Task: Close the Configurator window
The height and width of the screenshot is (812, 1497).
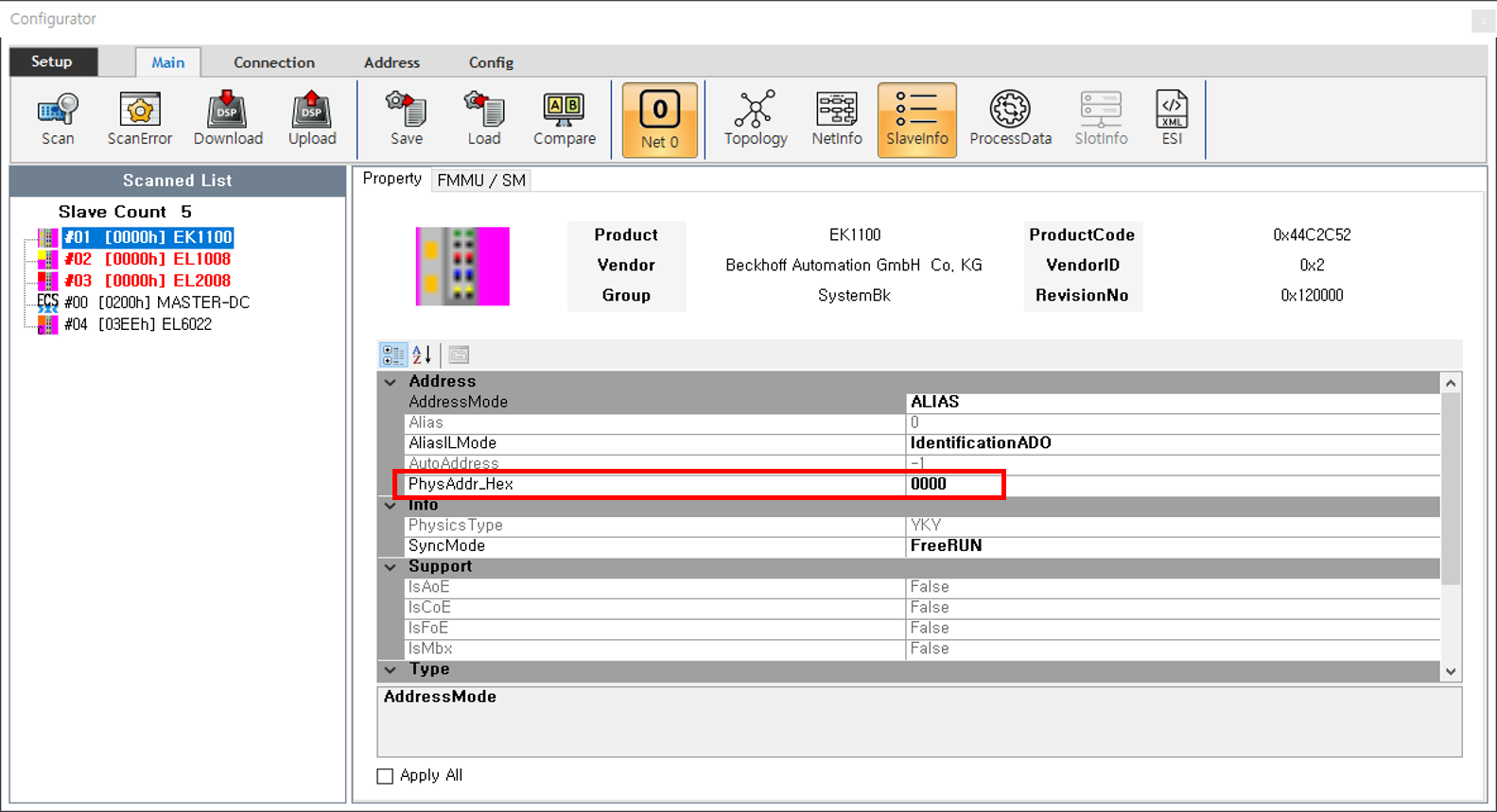Action: tap(1483, 20)
